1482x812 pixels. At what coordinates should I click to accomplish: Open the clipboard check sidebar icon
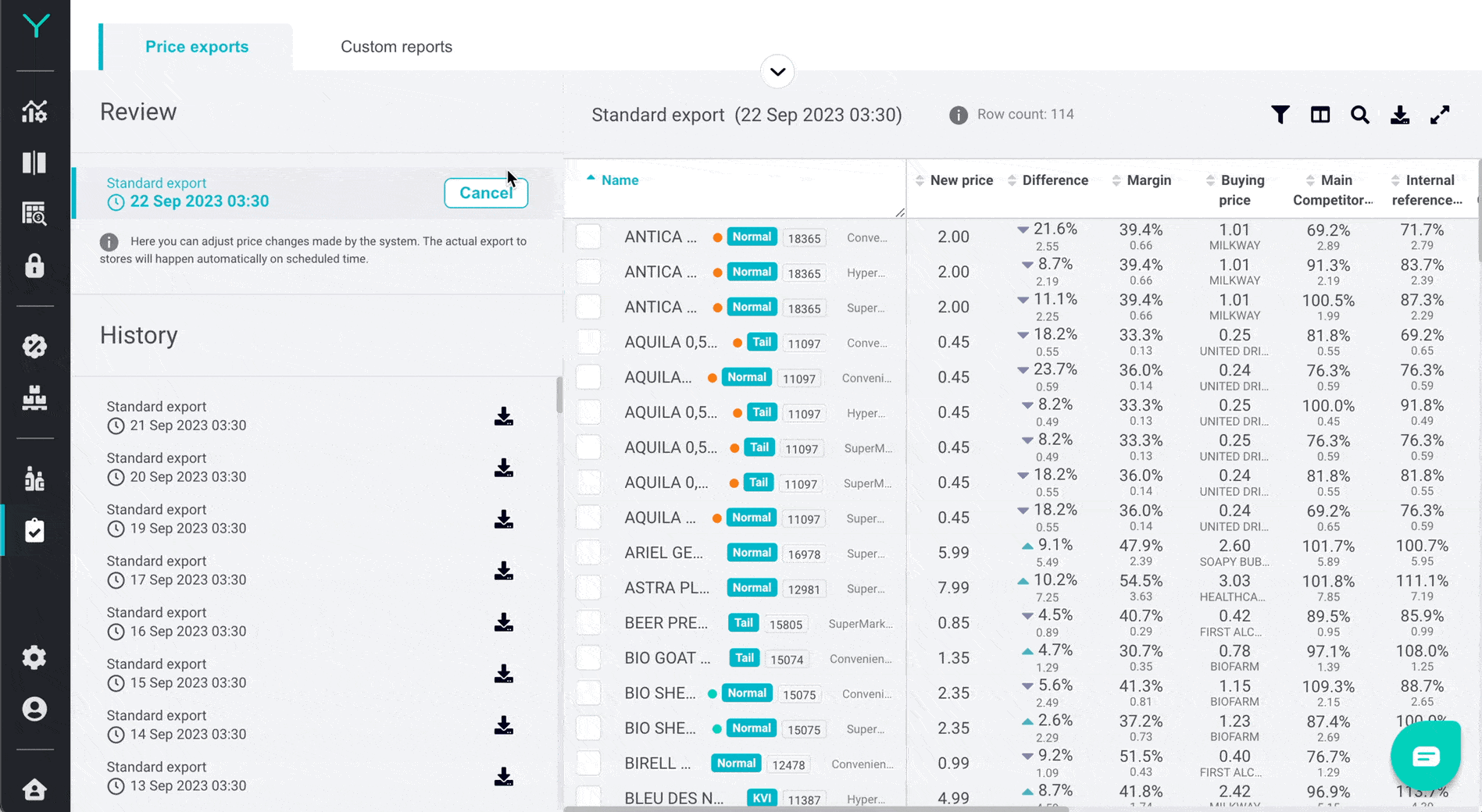tap(34, 530)
